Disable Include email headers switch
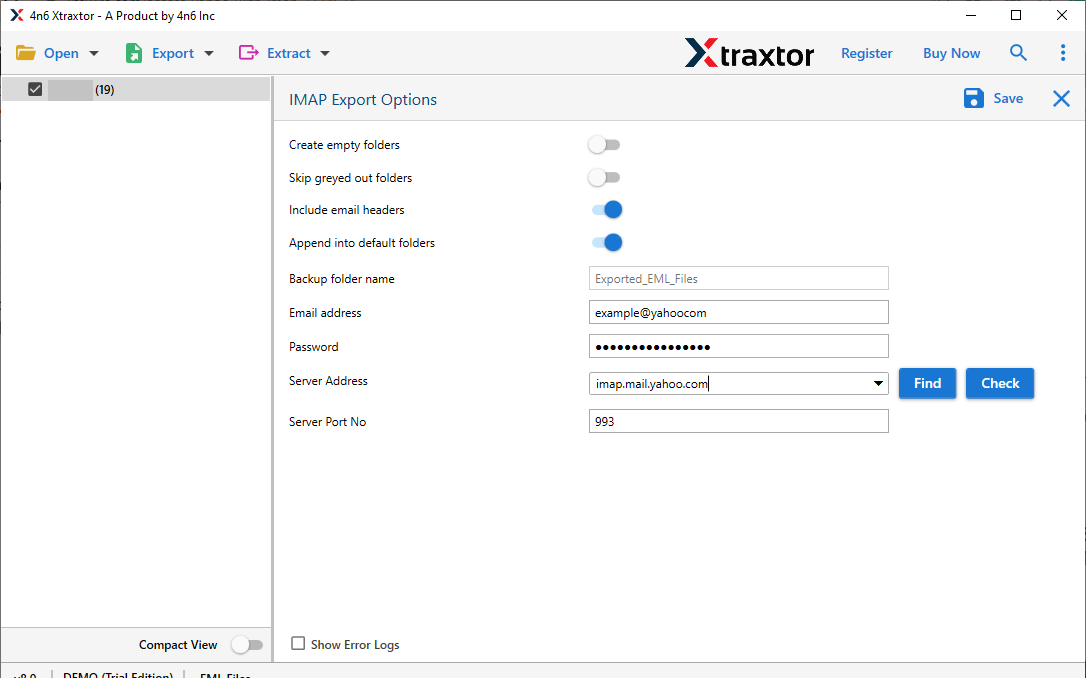The width and height of the screenshot is (1086, 678). pyautogui.click(x=607, y=210)
